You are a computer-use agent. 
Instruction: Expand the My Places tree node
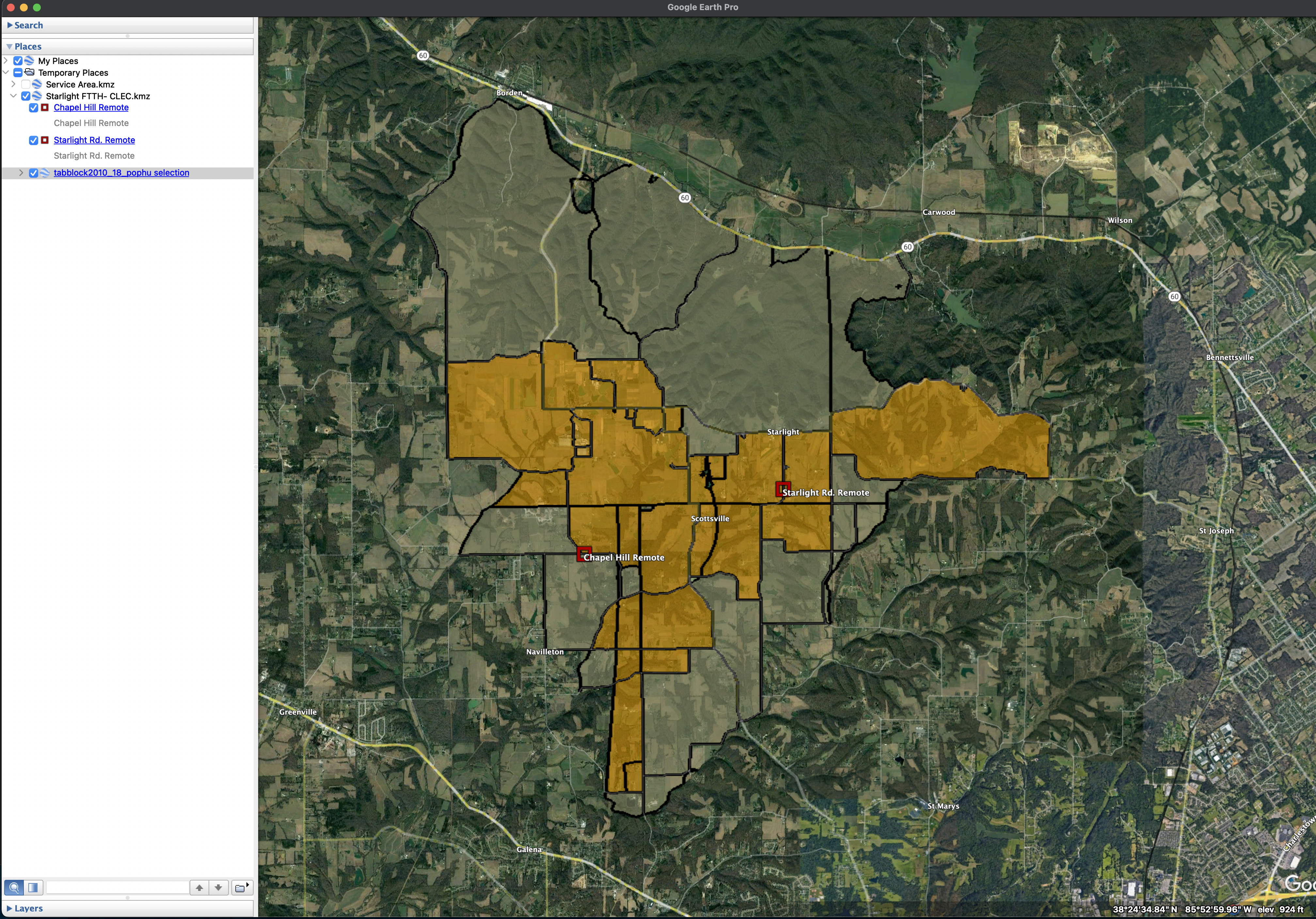click(6, 61)
